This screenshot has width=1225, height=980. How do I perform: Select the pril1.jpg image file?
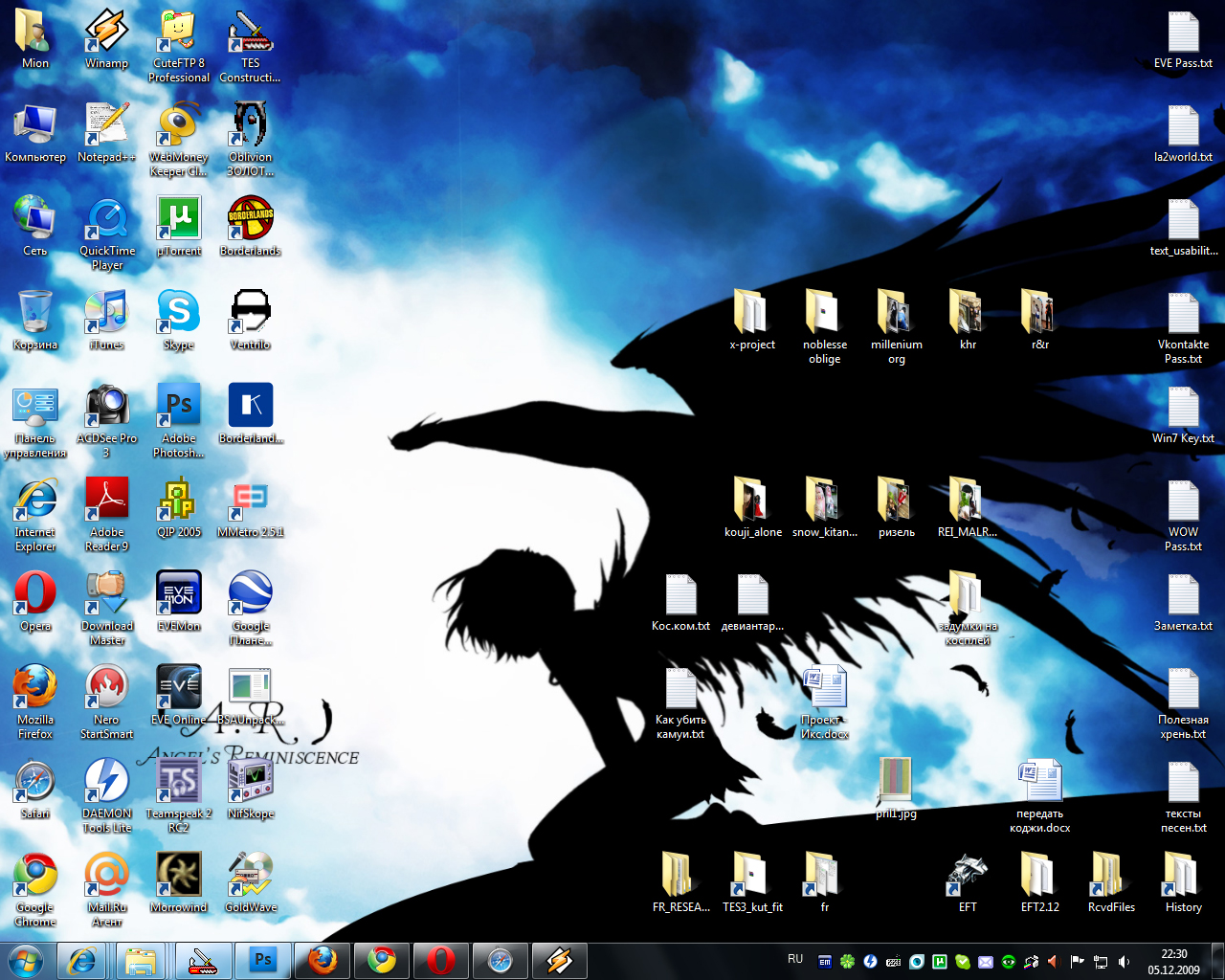pos(897,789)
